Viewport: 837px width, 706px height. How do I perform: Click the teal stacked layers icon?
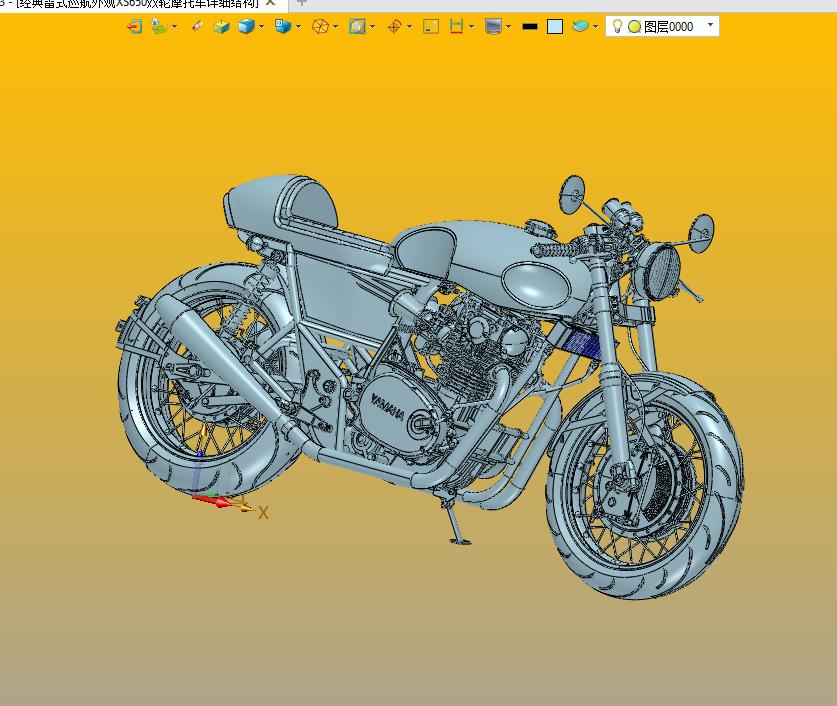(x=581, y=27)
